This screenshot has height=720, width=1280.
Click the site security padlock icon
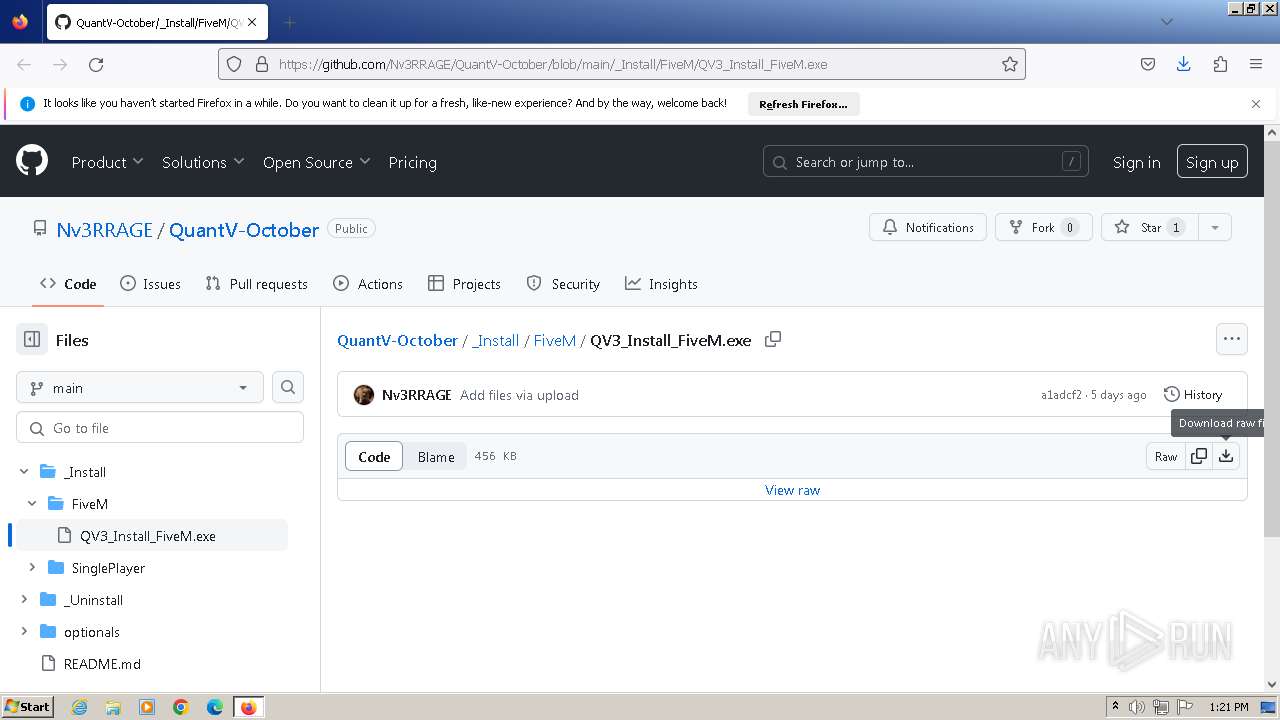pos(262,64)
